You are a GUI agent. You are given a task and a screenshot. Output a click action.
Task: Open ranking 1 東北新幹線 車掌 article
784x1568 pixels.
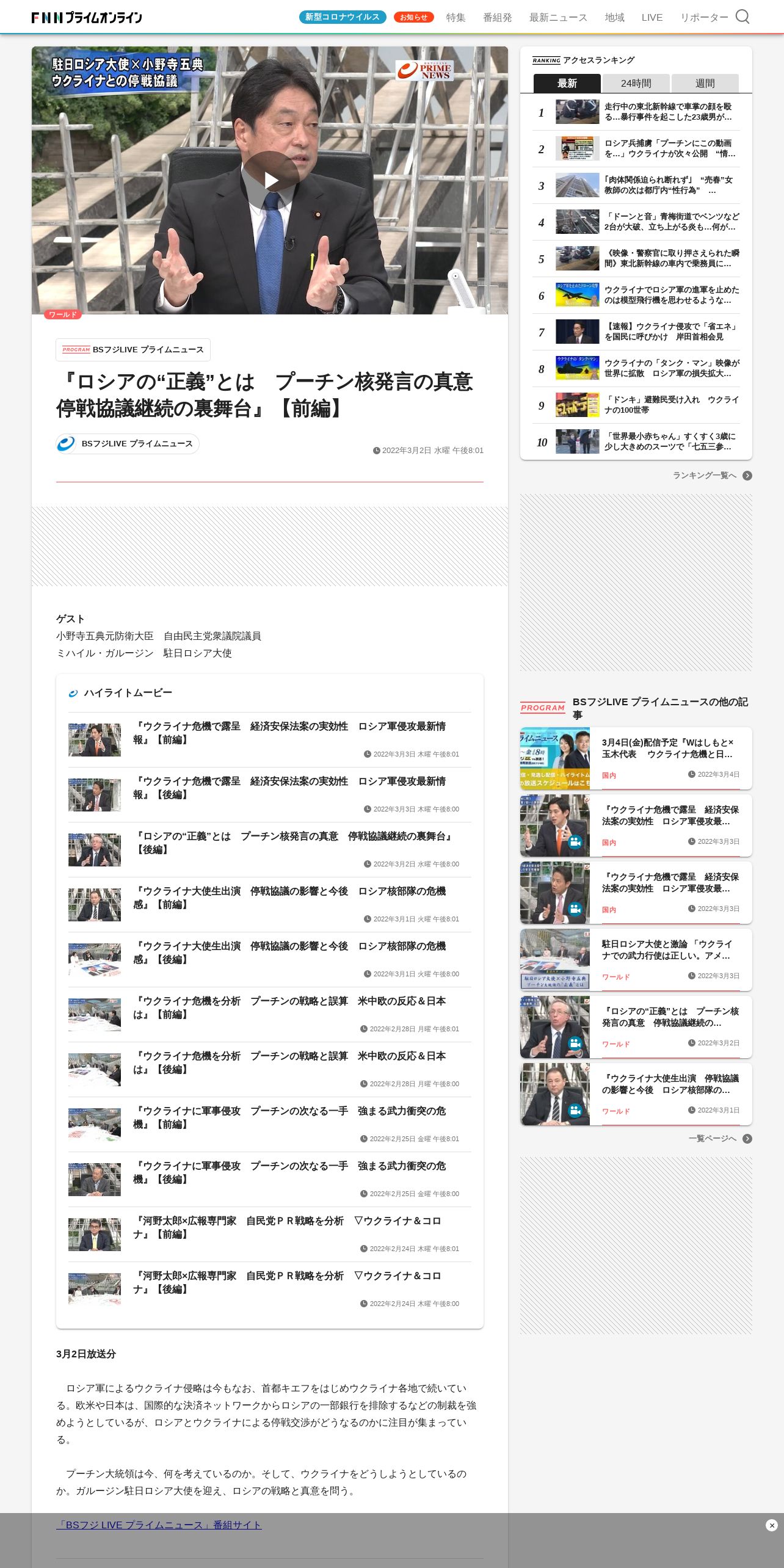pyautogui.click(x=636, y=112)
